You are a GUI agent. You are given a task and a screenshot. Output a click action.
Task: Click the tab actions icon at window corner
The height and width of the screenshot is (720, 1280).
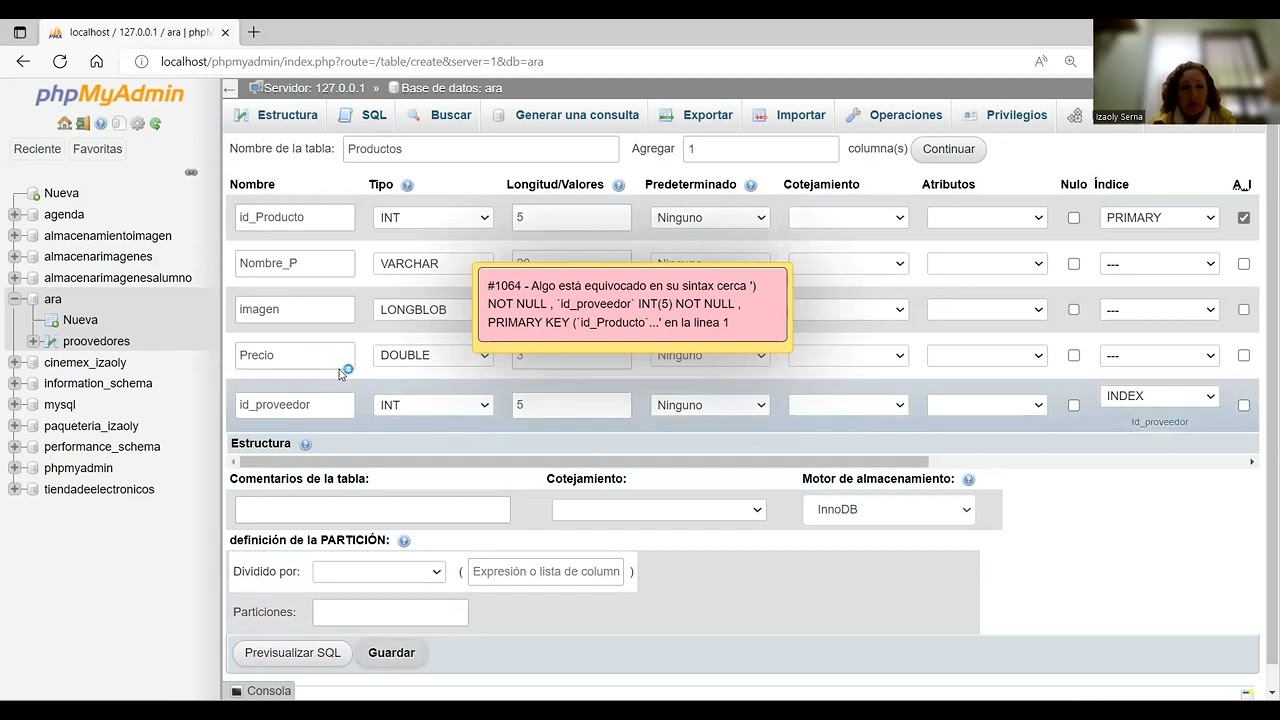[x=20, y=32]
